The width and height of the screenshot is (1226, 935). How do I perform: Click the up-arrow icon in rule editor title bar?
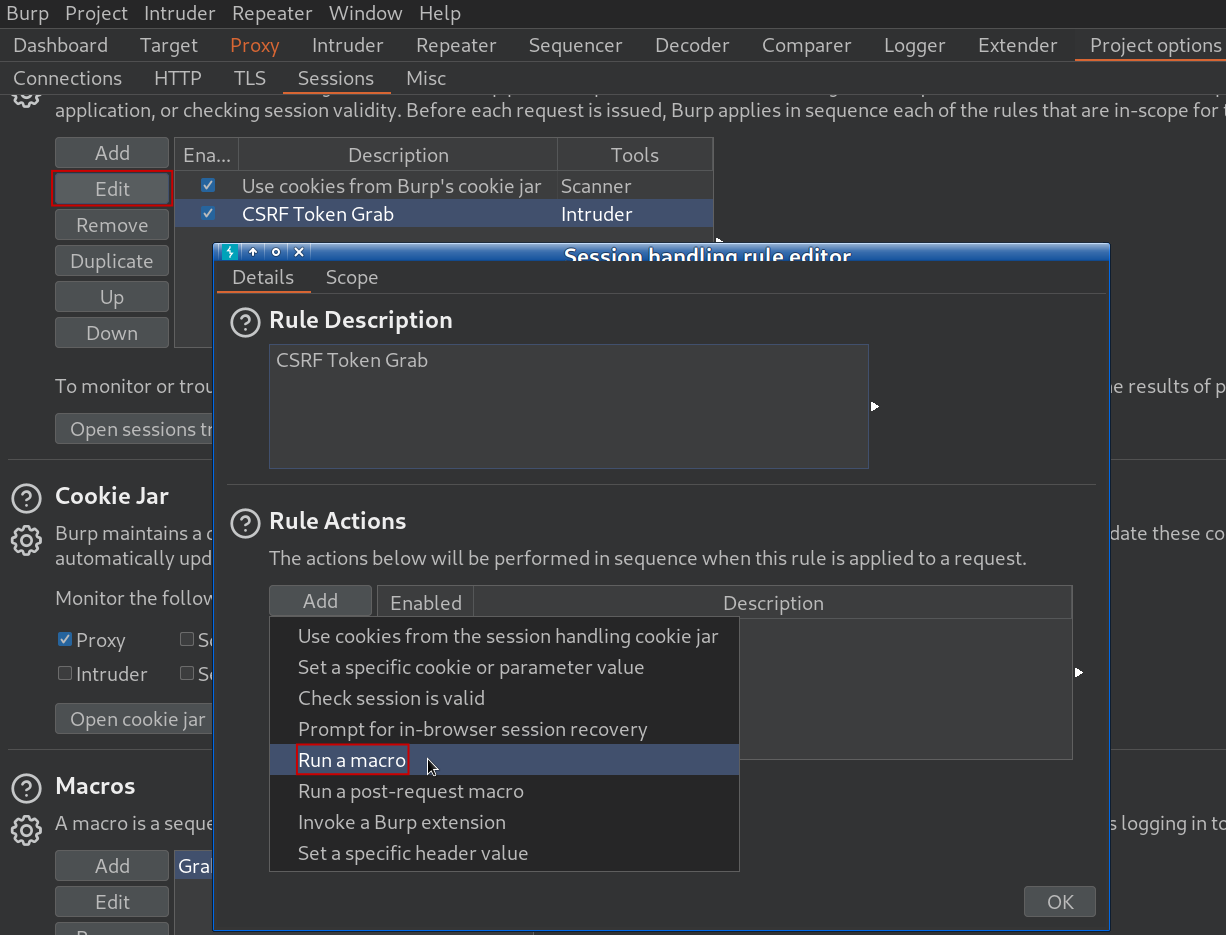click(253, 252)
